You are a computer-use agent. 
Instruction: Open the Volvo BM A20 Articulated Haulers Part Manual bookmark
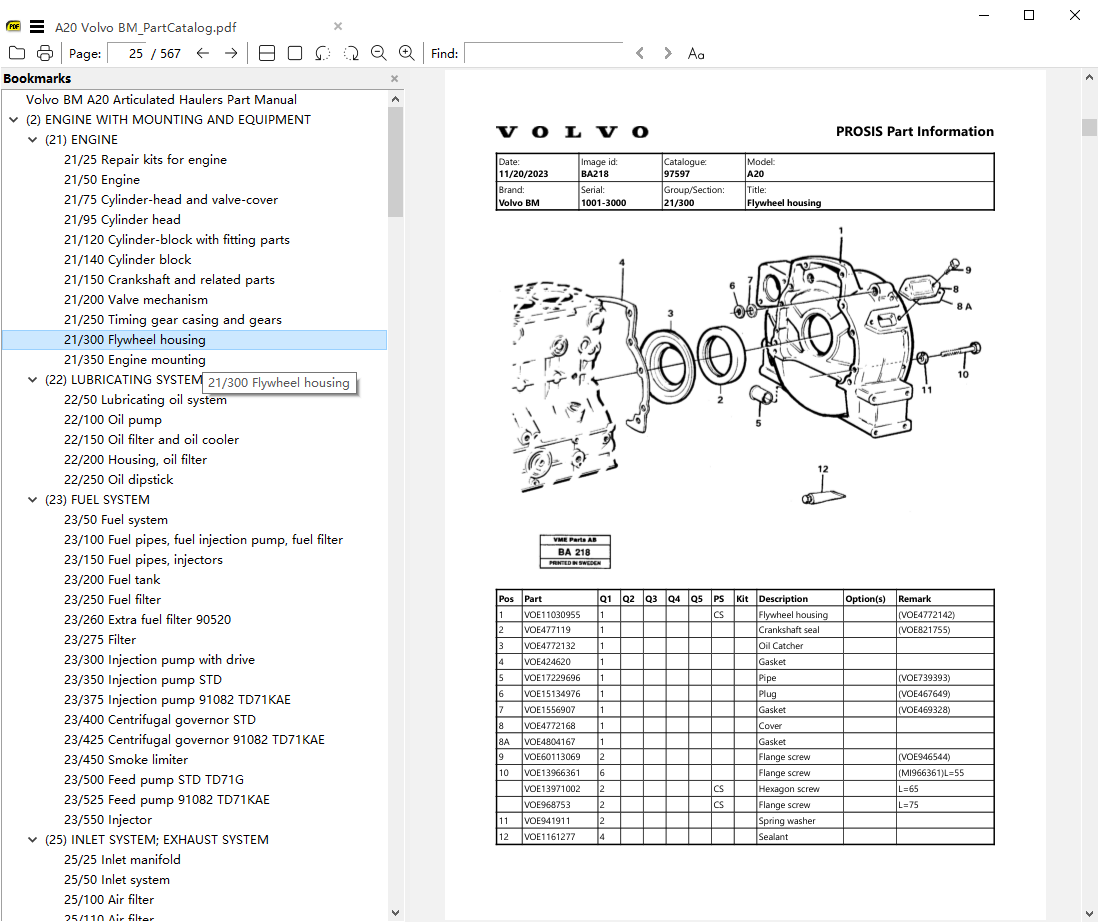[161, 100]
